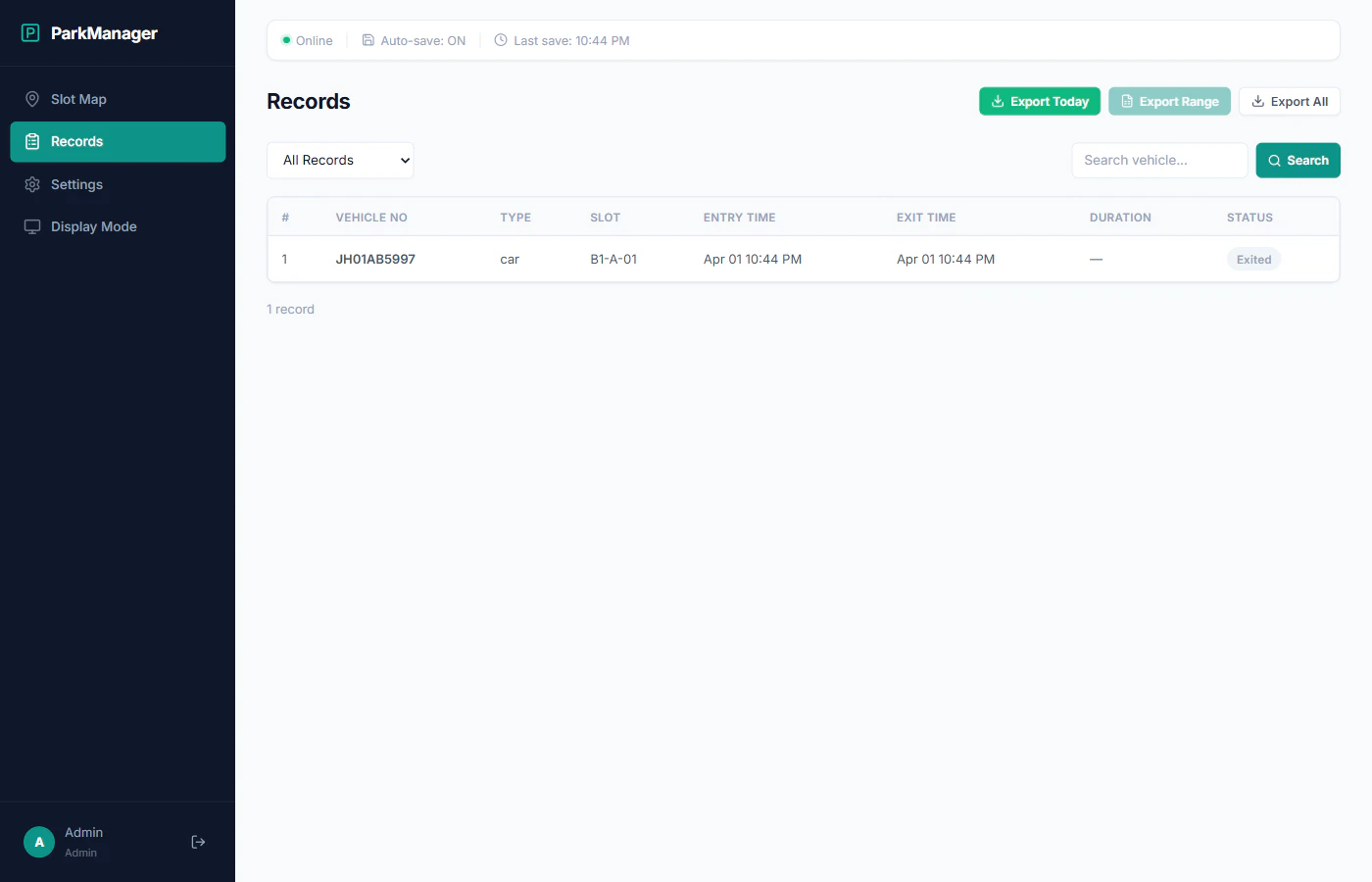The image size is (1372, 882).
Task: Click the ParkManager logo icon
Action: click(30, 32)
